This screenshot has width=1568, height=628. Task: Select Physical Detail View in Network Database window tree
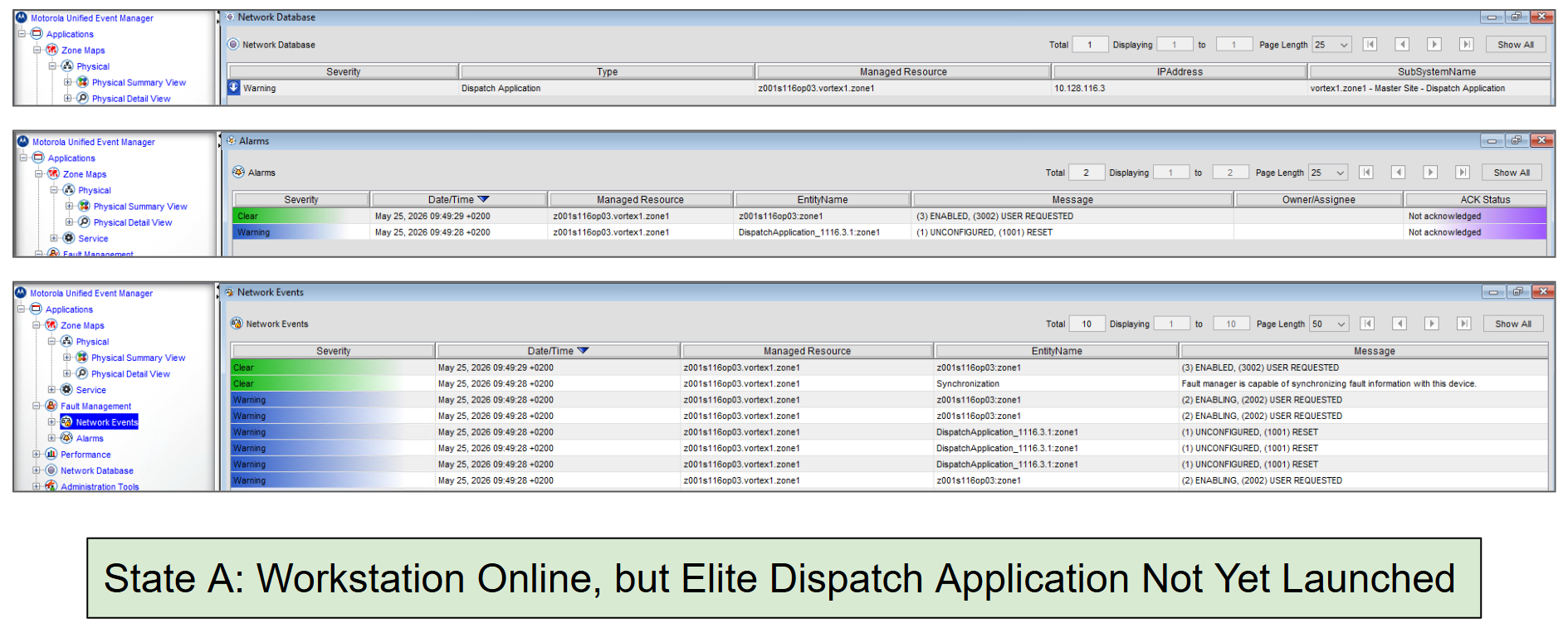point(131,98)
